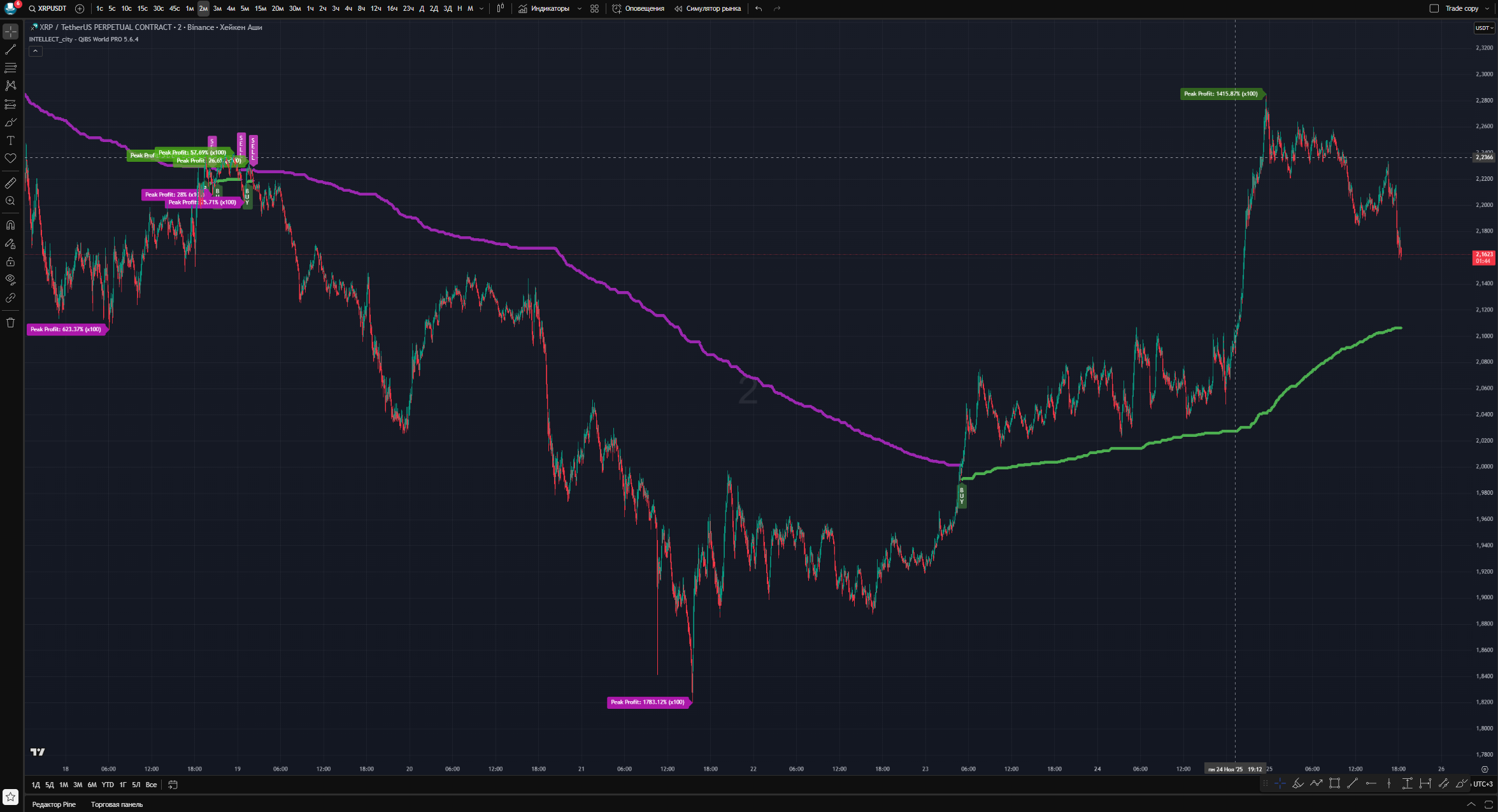Select the horizontal ray tool in floating toolbar
Screen dimensions: 1498x812
(1371, 783)
